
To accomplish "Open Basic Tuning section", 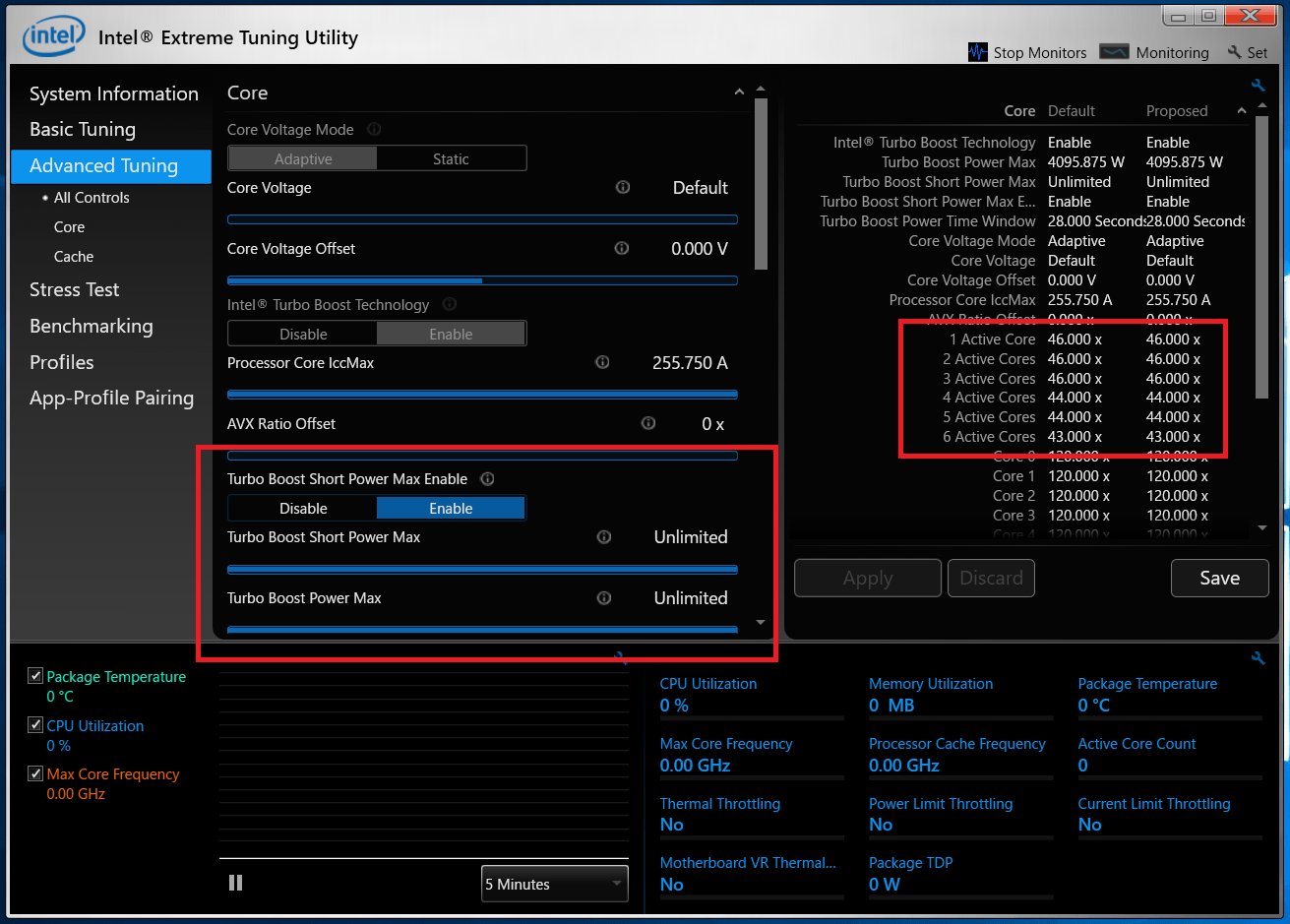I will coord(83,129).
